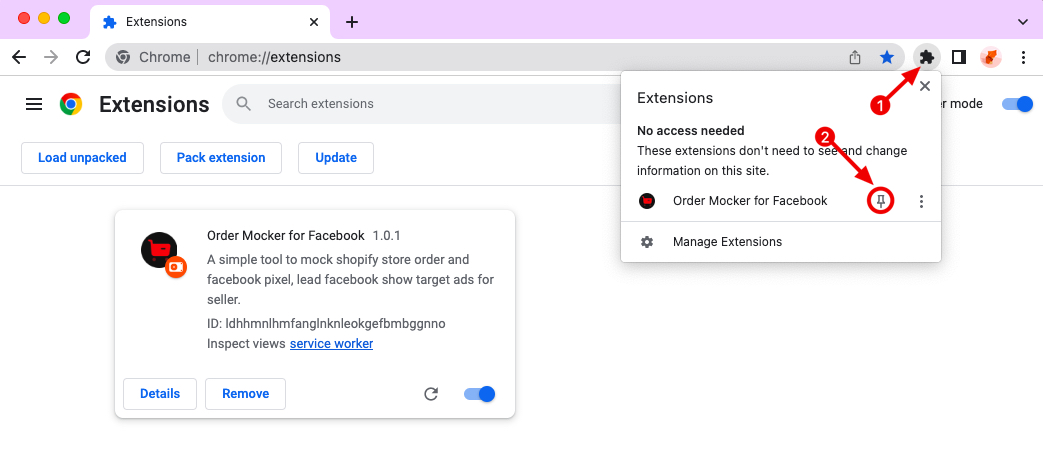The height and width of the screenshot is (469, 1043).
Task: Bookmark this tab with the star icon
Action: coord(887,57)
